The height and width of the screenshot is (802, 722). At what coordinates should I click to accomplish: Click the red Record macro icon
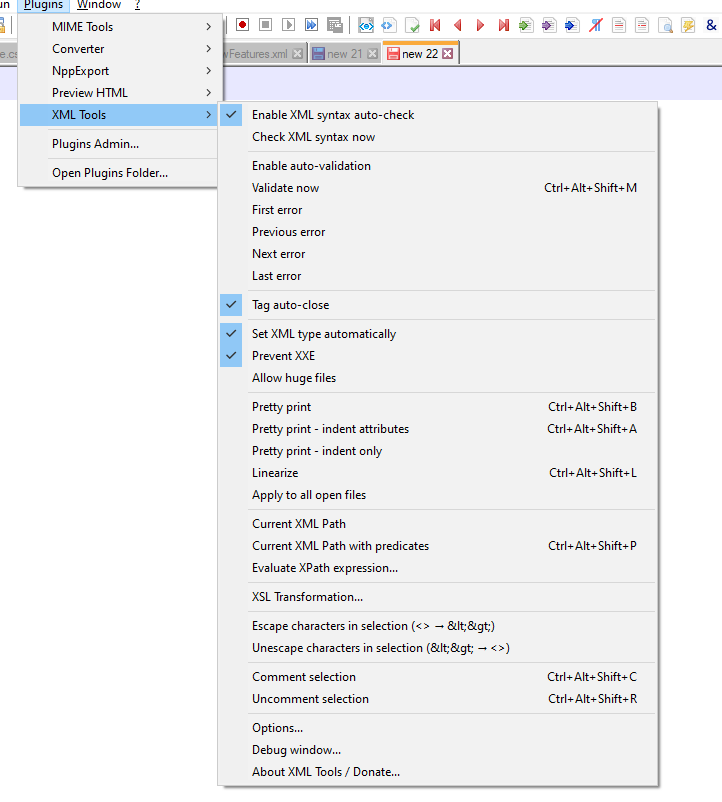pyautogui.click(x=242, y=25)
